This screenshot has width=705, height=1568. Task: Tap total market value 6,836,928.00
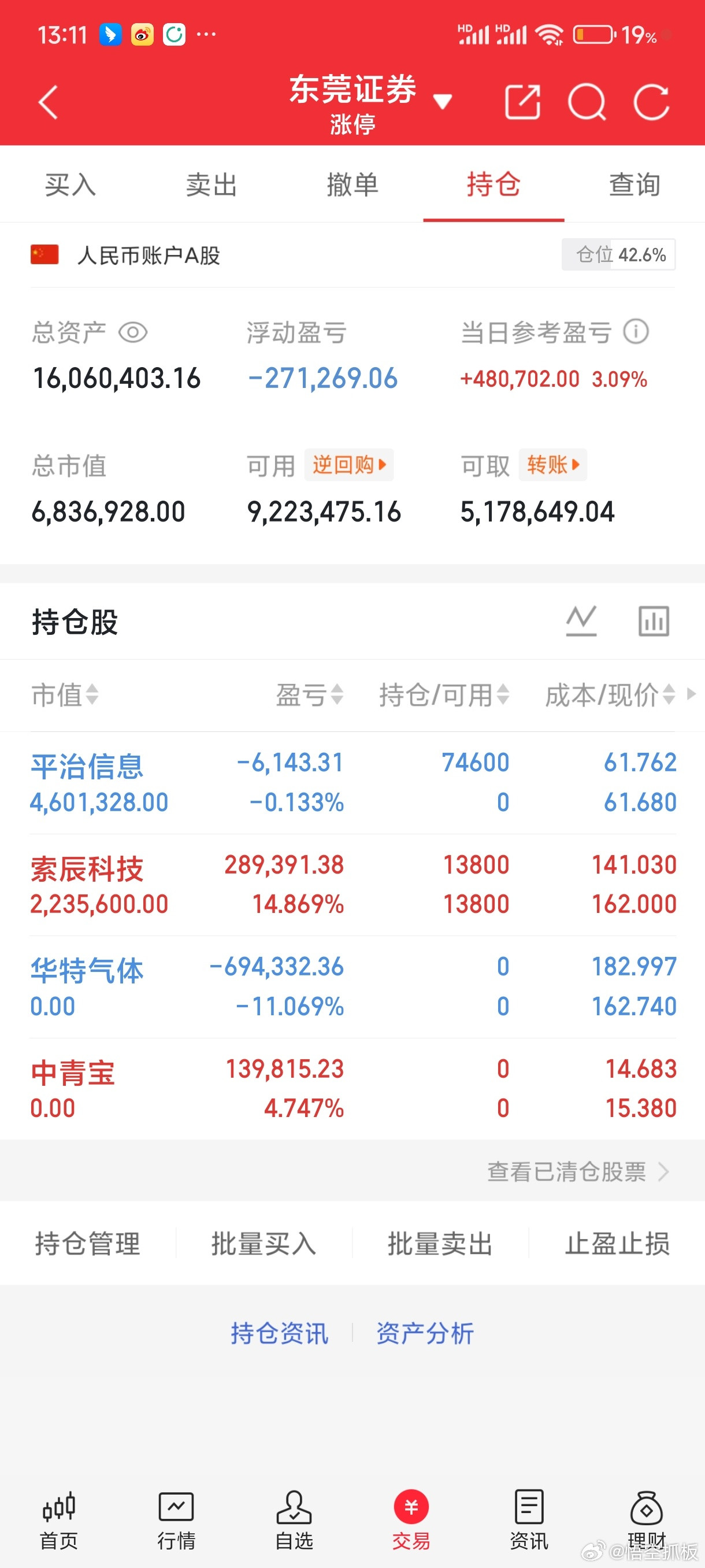coord(108,511)
